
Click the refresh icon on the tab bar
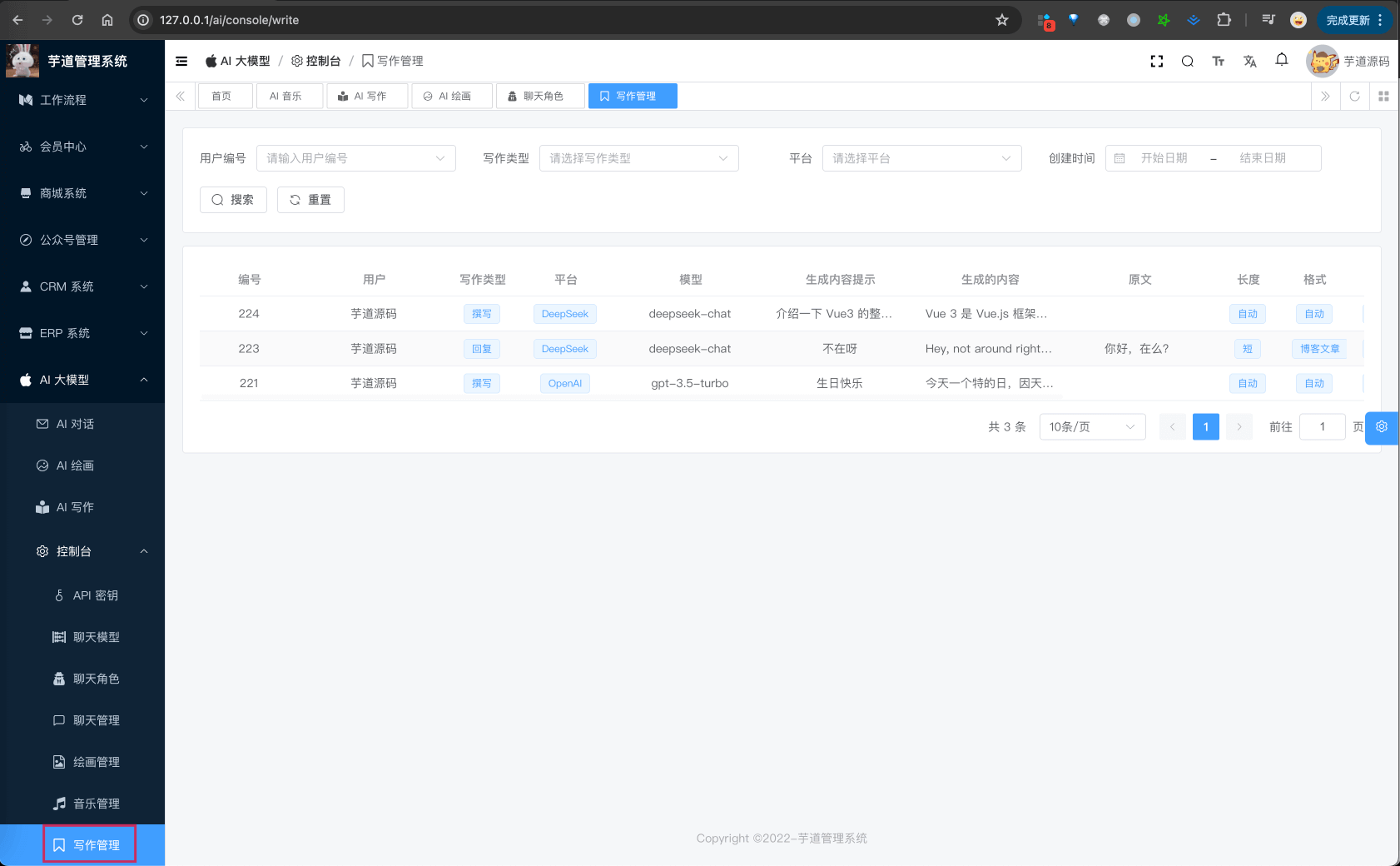coord(1355,96)
